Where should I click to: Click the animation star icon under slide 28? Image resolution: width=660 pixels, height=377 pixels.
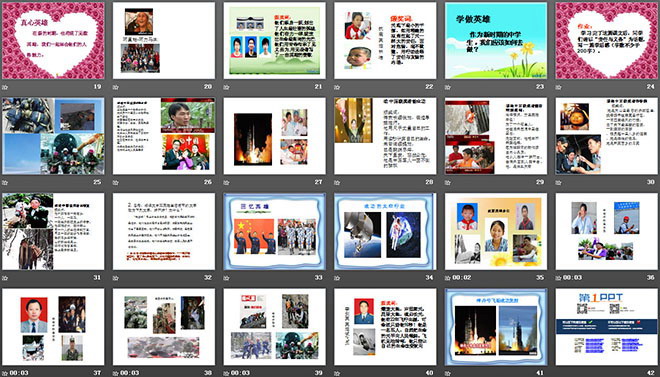coord(337,183)
